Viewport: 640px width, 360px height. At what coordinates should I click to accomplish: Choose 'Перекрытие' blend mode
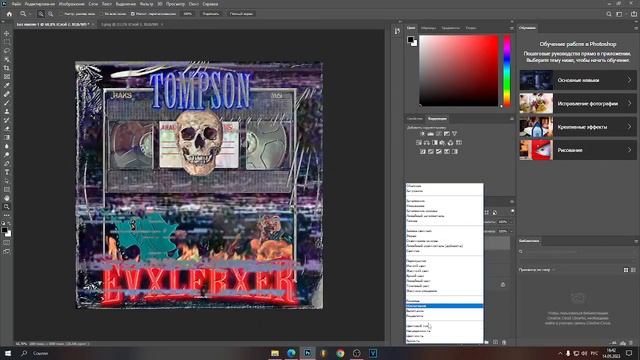[416, 261]
